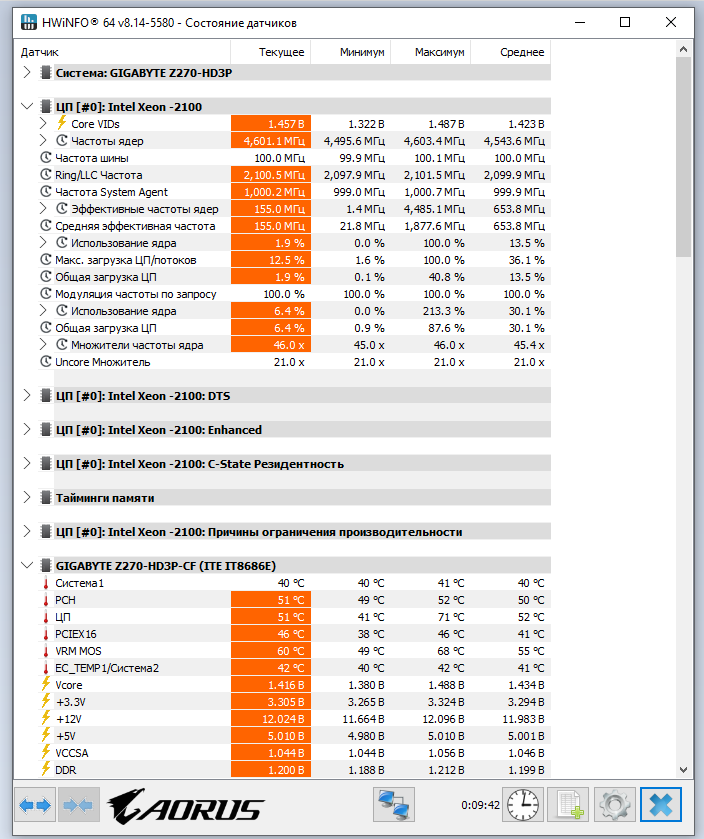Click the clock icon beside Частота шины
This screenshot has width=704, height=839.
[46, 158]
